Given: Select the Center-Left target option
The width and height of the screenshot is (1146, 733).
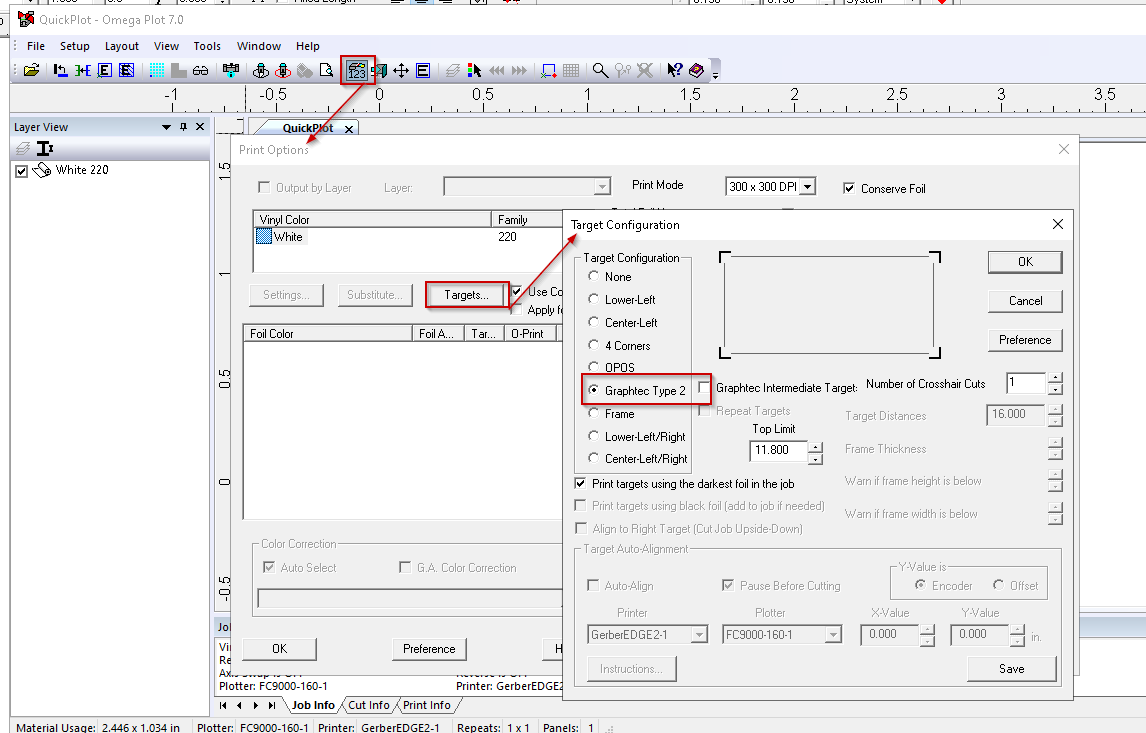Looking at the screenshot, I should coord(593,322).
